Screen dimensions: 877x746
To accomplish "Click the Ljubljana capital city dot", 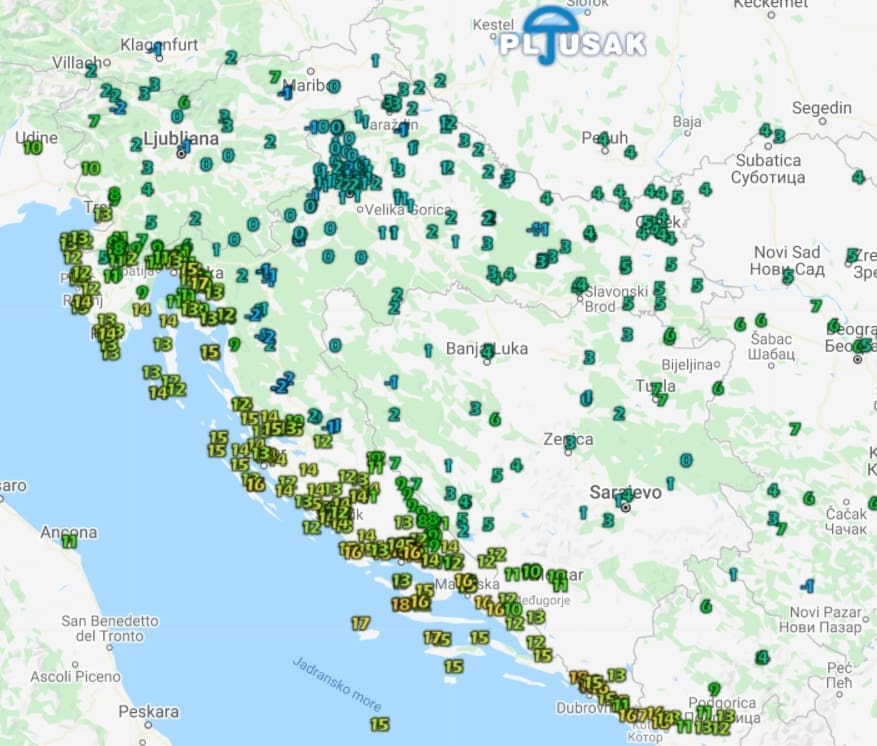I will (x=182, y=154).
